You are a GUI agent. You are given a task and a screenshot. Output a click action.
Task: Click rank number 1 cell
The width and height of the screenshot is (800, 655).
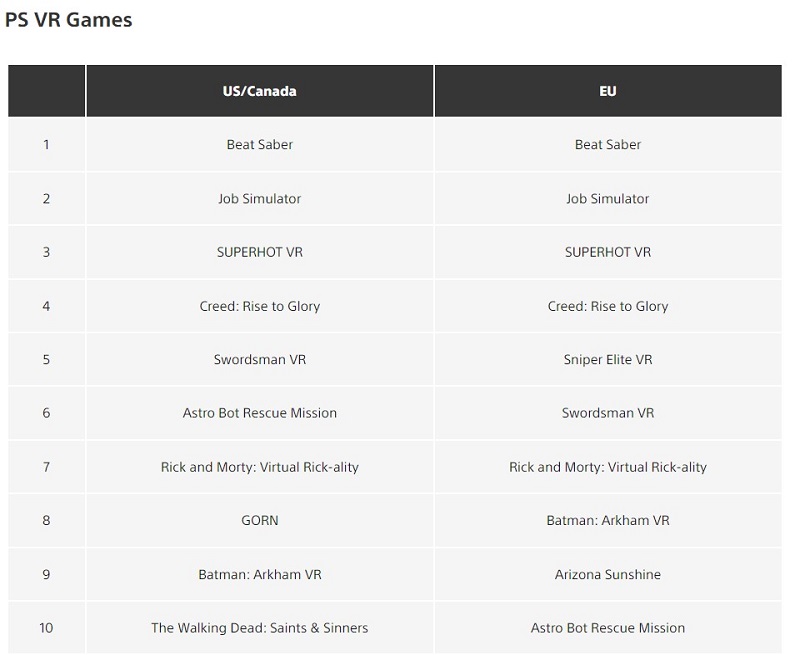[x=46, y=145]
